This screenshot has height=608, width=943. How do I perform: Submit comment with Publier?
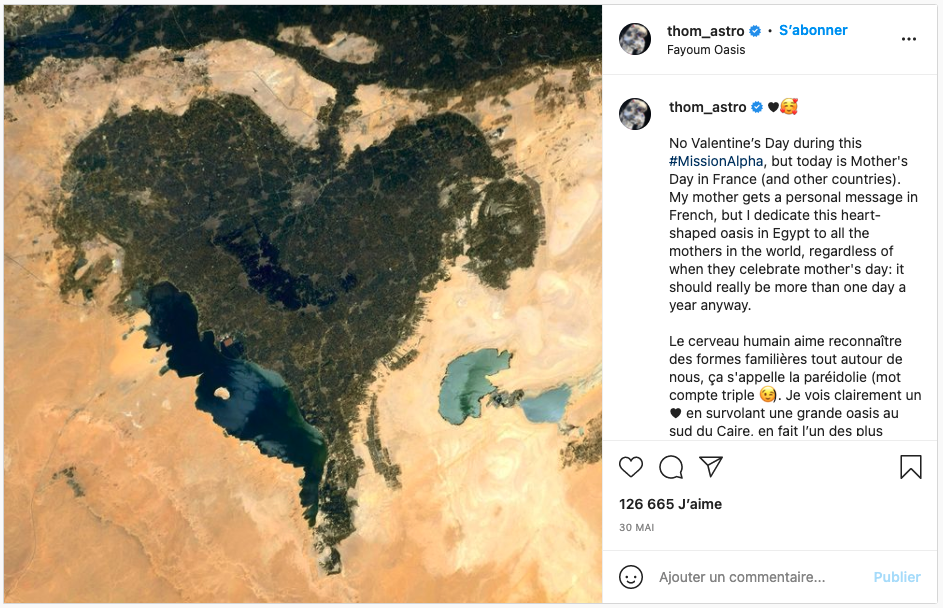897,577
